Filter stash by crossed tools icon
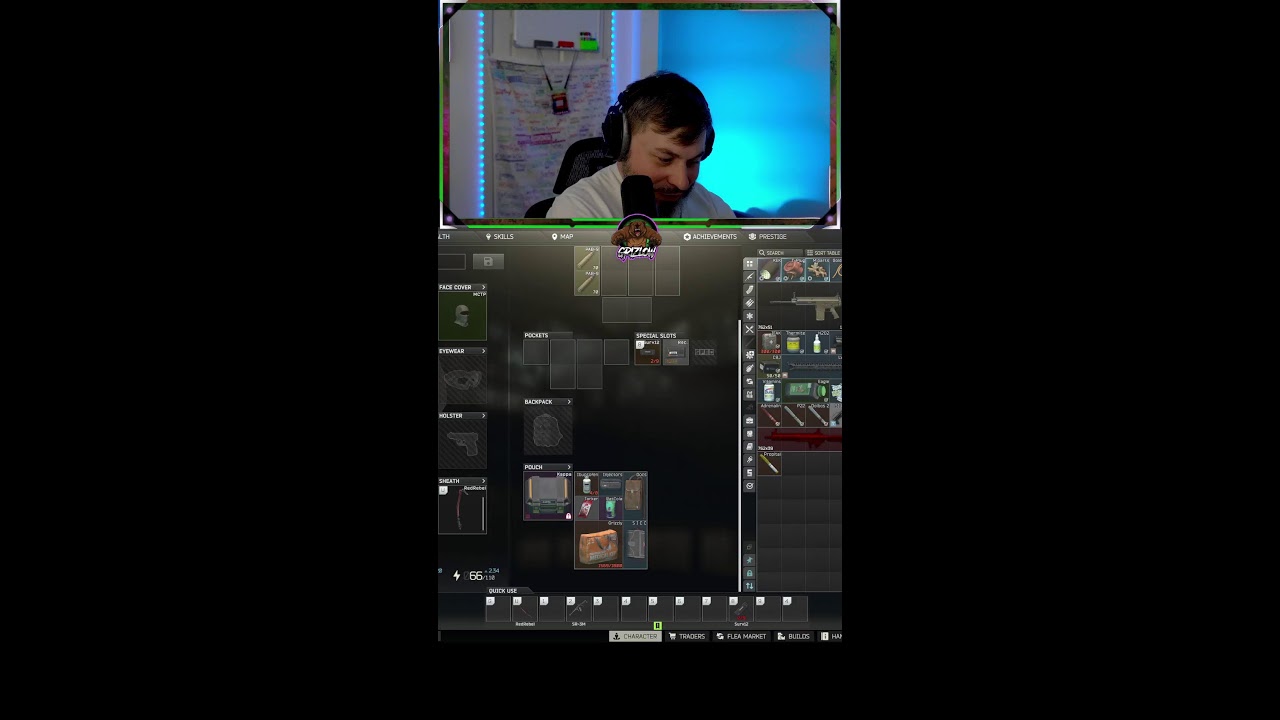The height and width of the screenshot is (720, 1280). 749,329
